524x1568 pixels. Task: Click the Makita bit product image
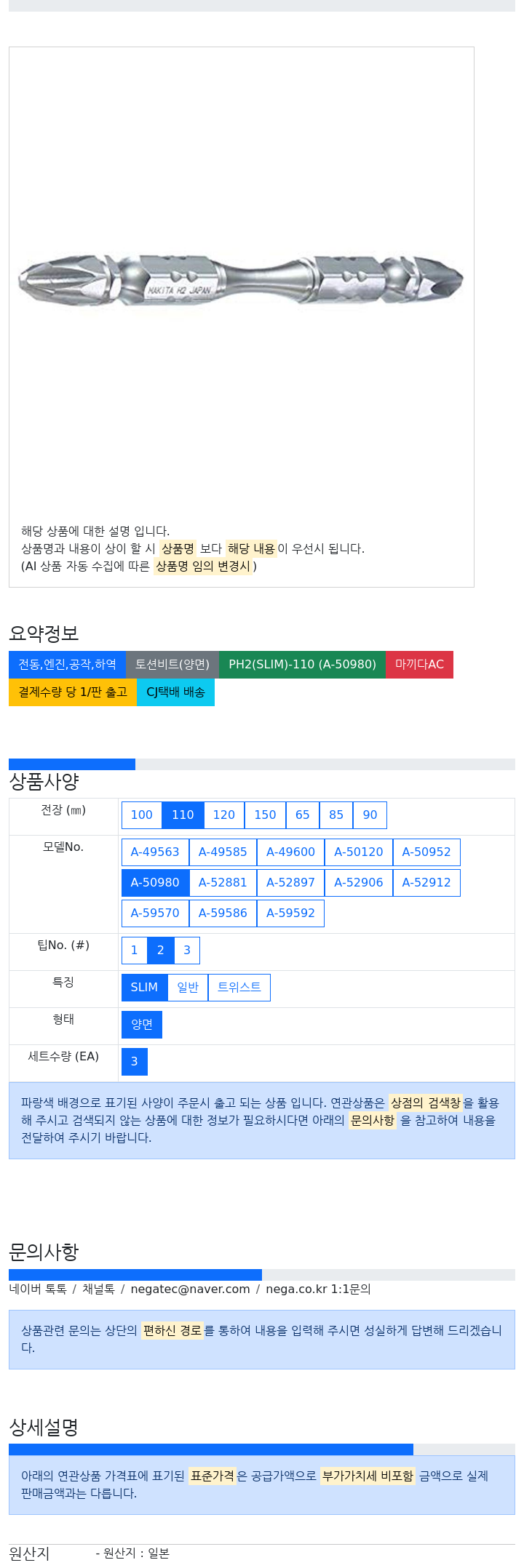241,280
